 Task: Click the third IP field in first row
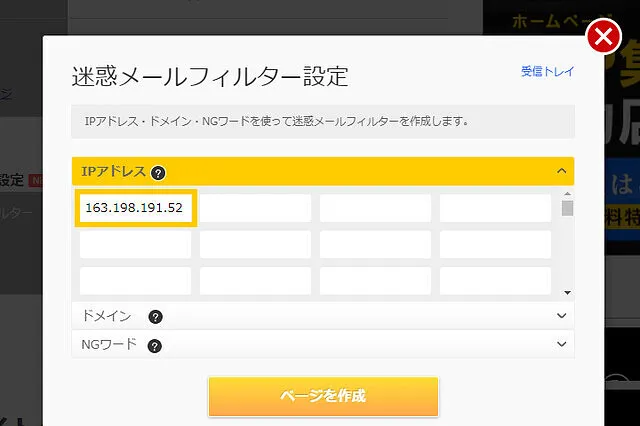pos(375,208)
